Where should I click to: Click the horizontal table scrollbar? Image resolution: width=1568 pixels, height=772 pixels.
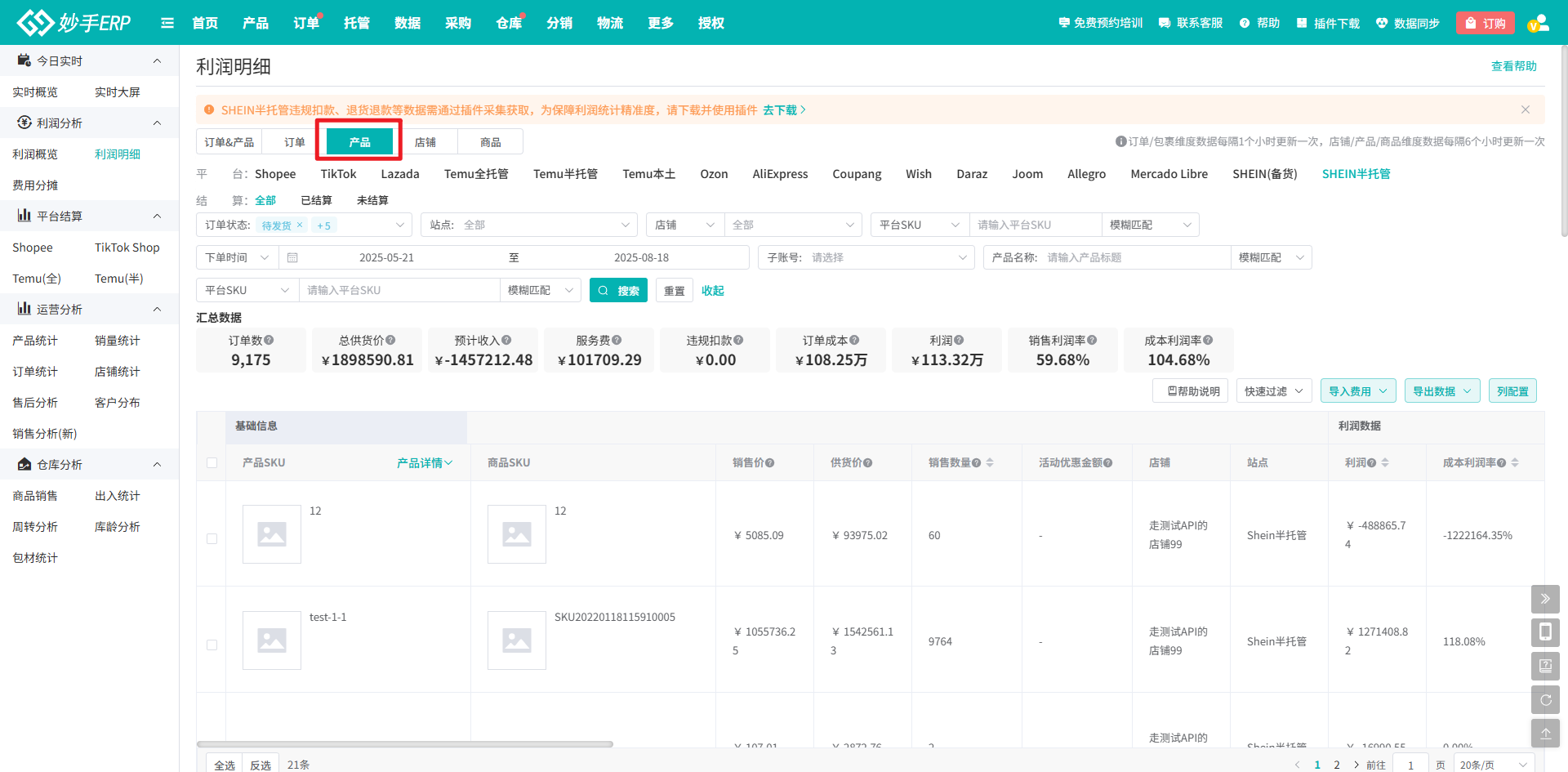pos(405,744)
